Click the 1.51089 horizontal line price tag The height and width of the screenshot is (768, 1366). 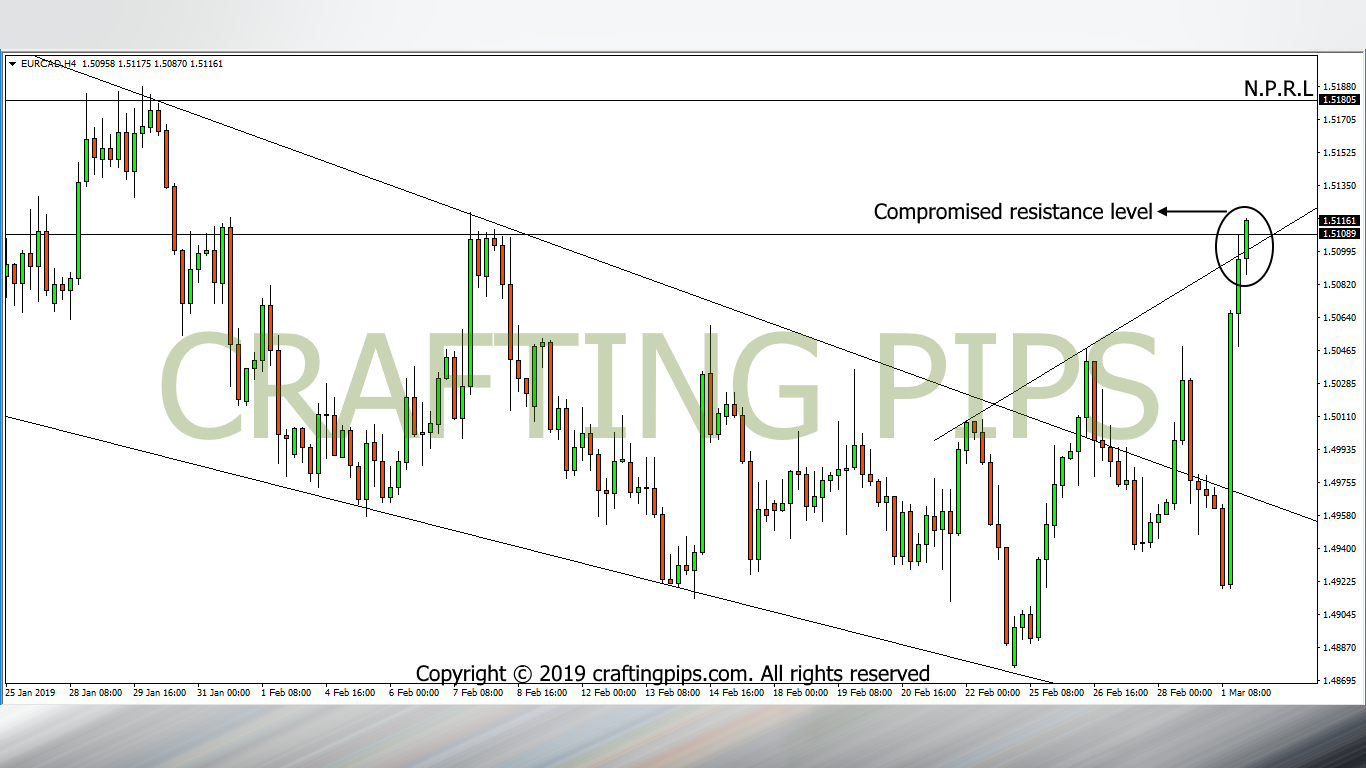[1339, 234]
